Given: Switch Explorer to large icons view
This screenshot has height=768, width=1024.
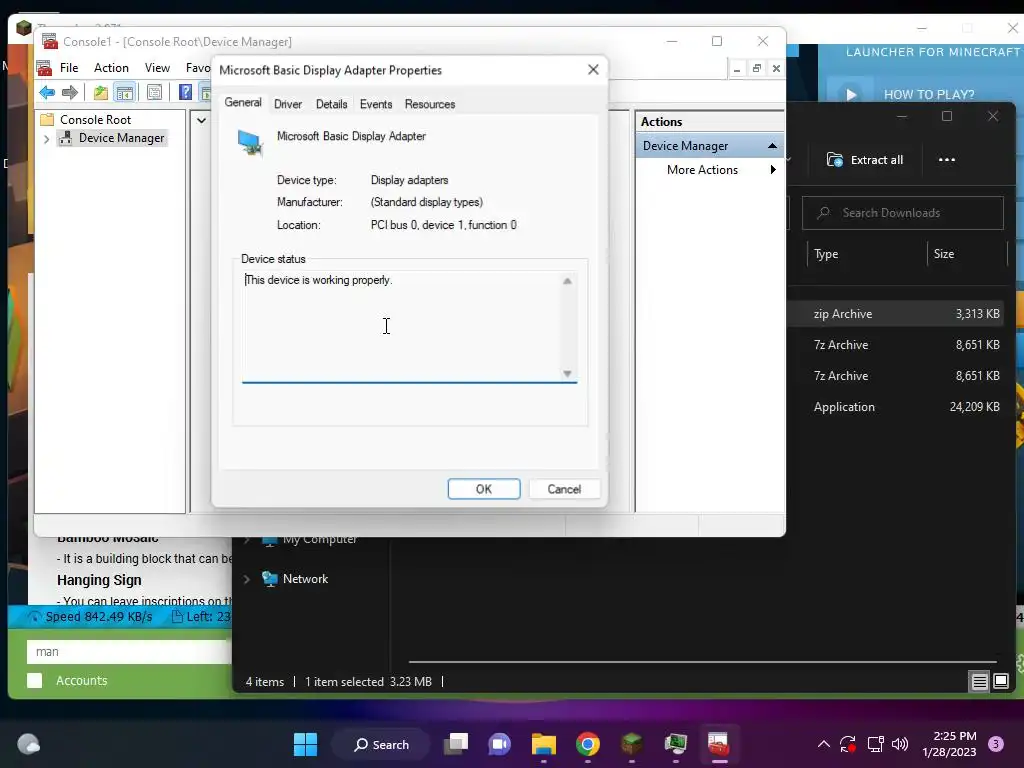Looking at the screenshot, I should point(1000,682).
